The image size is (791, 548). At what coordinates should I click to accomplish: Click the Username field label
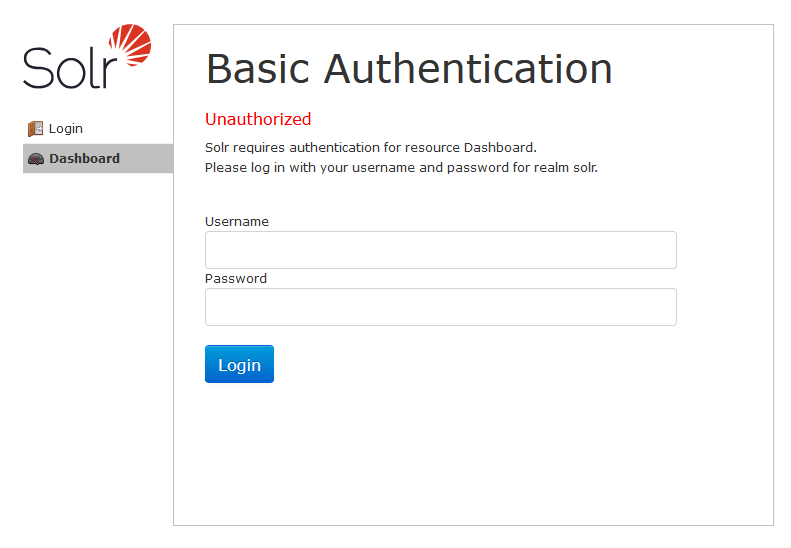point(237,222)
